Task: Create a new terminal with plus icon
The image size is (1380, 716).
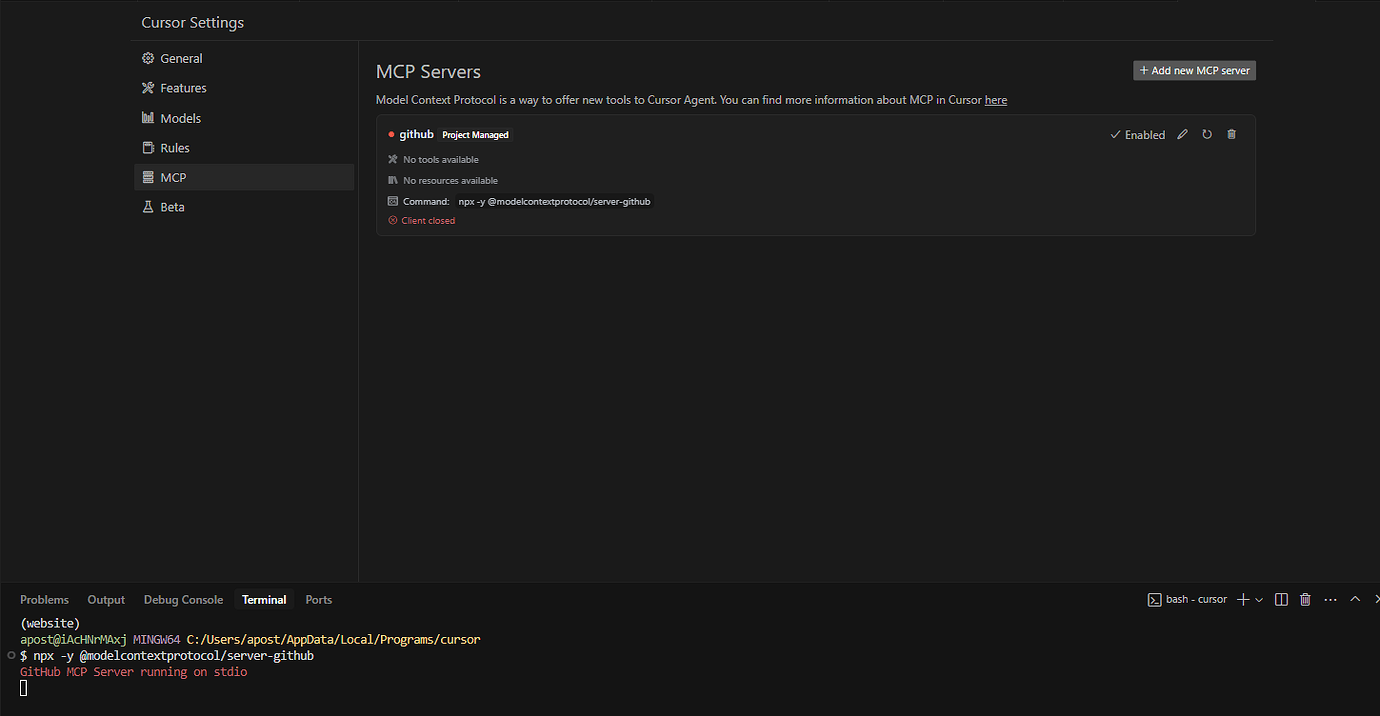Action: (1243, 600)
